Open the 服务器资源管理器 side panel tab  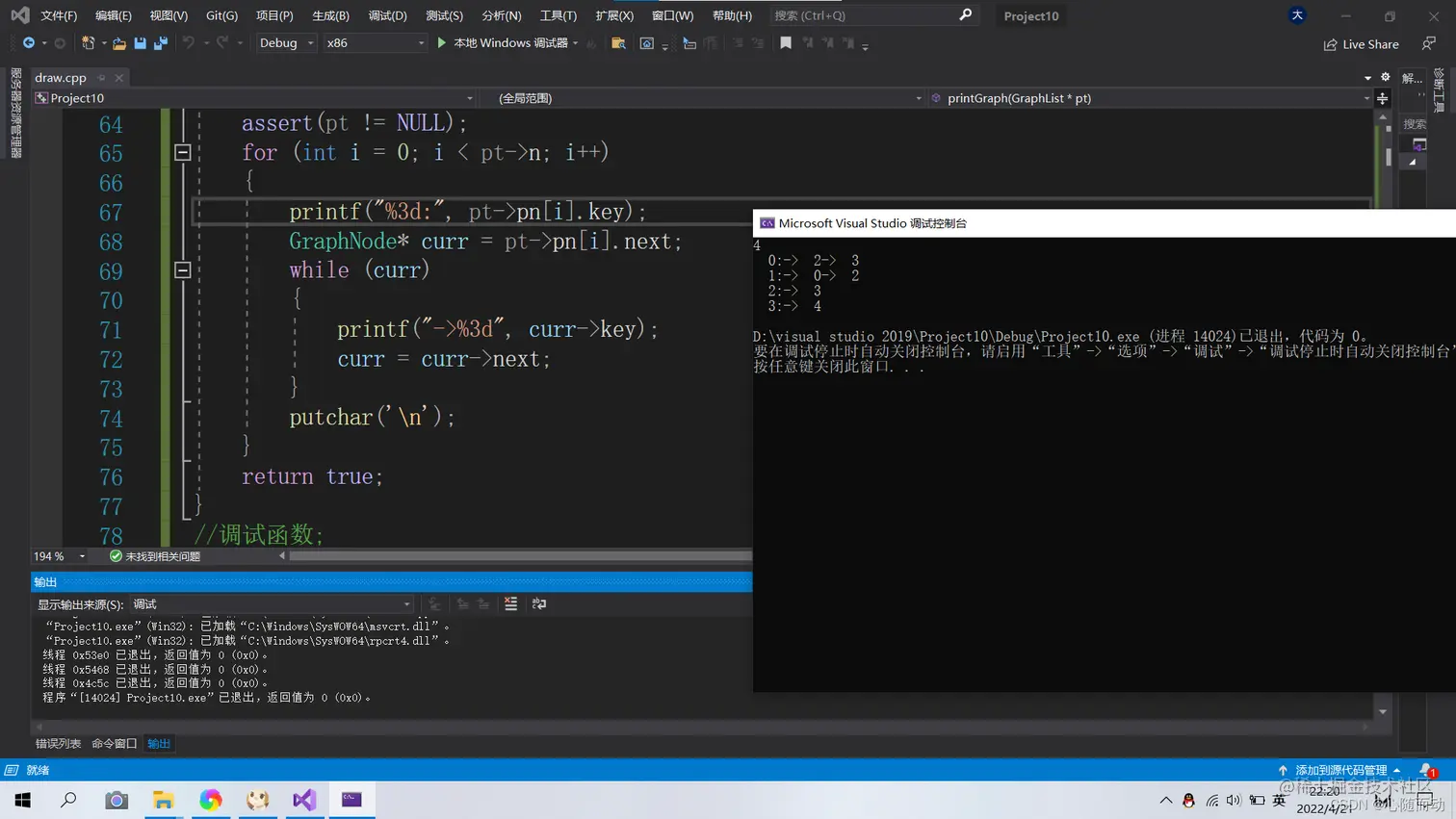tap(15, 113)
